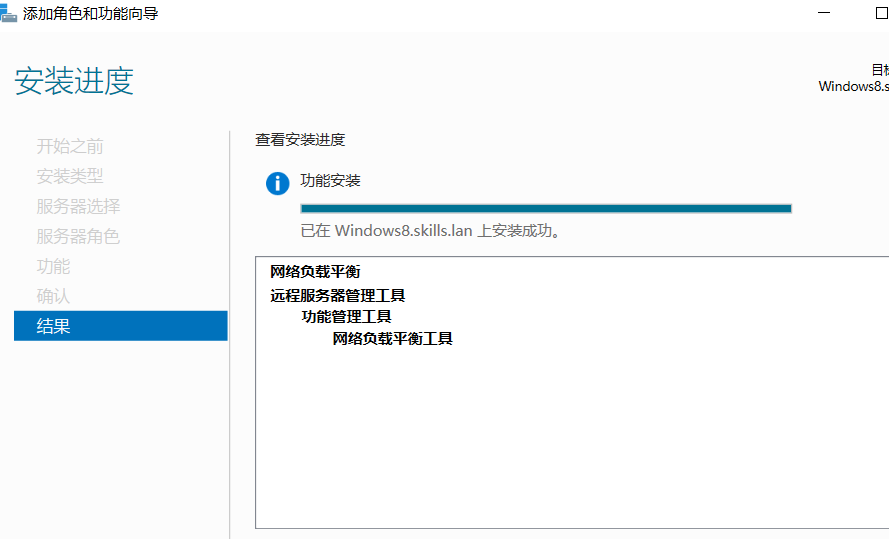Viewport: 889px width, 539px height.
Task: Select the 网络负载平衡工具 item
Action: tap(392, 339)
